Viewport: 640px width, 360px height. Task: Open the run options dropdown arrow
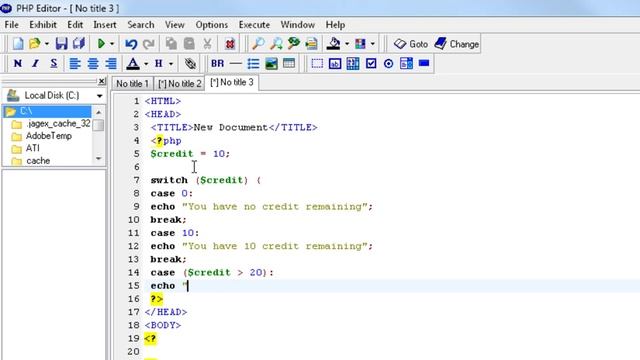click(112, 44)
